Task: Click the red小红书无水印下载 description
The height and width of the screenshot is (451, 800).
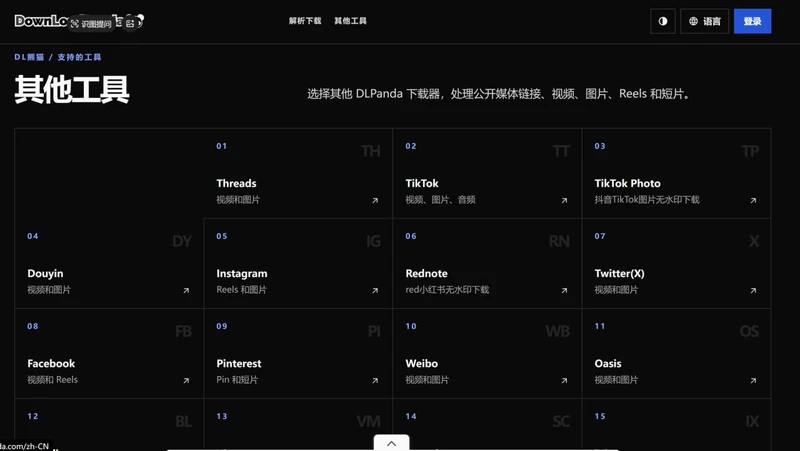Action: click(447, 289)
